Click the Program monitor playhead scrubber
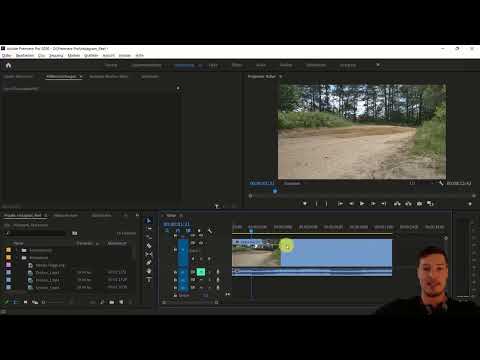Screen dimensions: 480x360 tap(275, 191)
